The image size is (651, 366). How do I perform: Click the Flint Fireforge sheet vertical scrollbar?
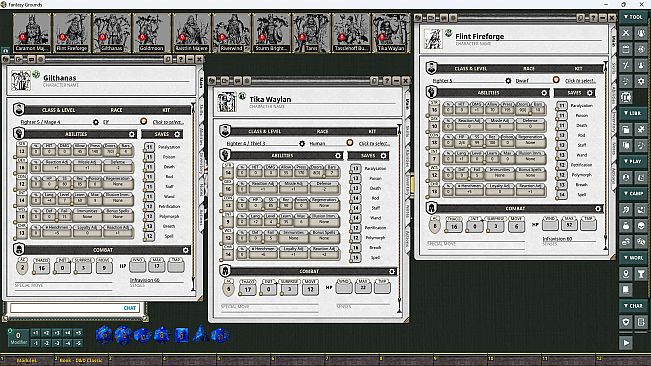[x=605, y=156]
